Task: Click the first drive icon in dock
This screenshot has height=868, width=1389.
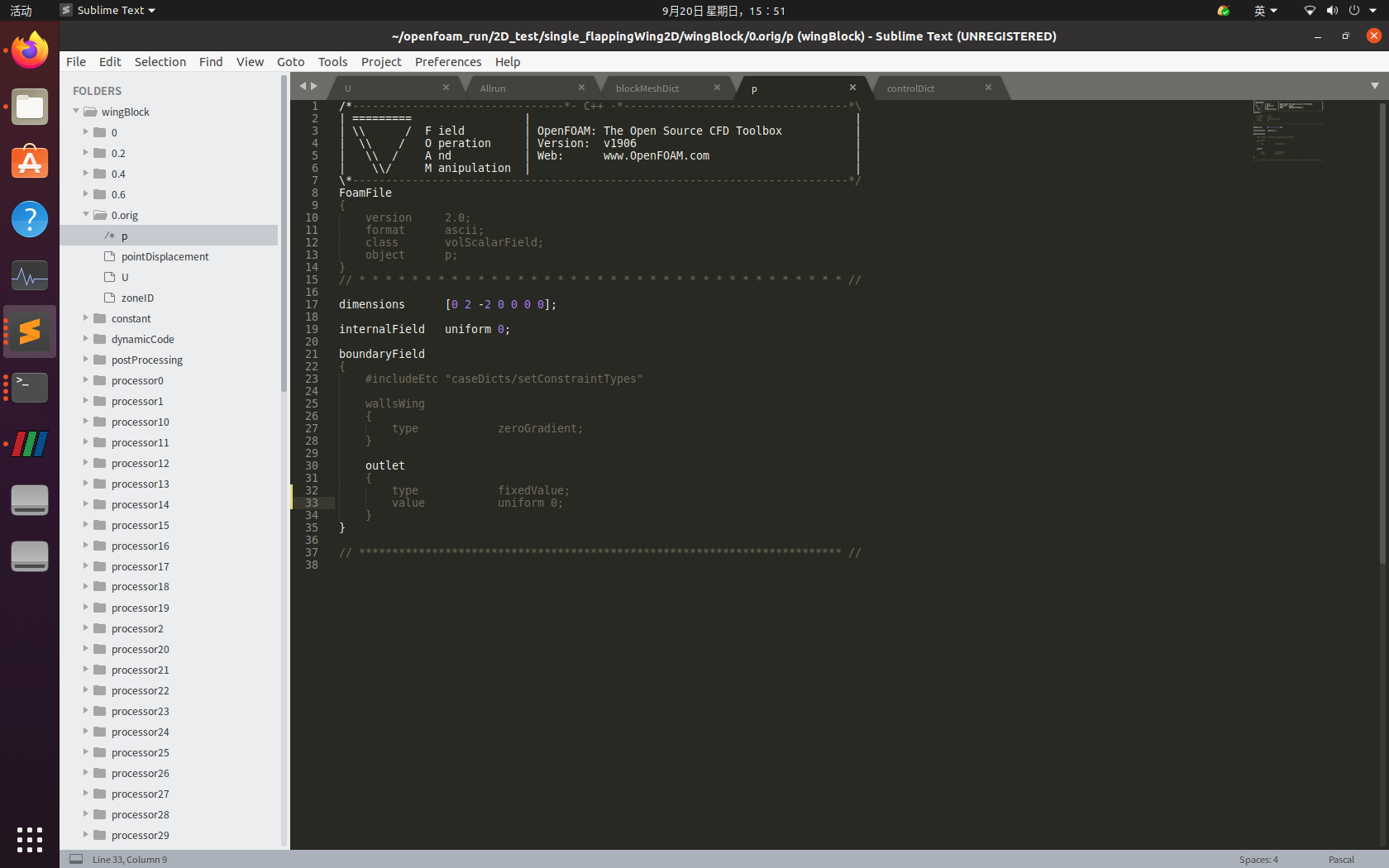Action: 30,500
